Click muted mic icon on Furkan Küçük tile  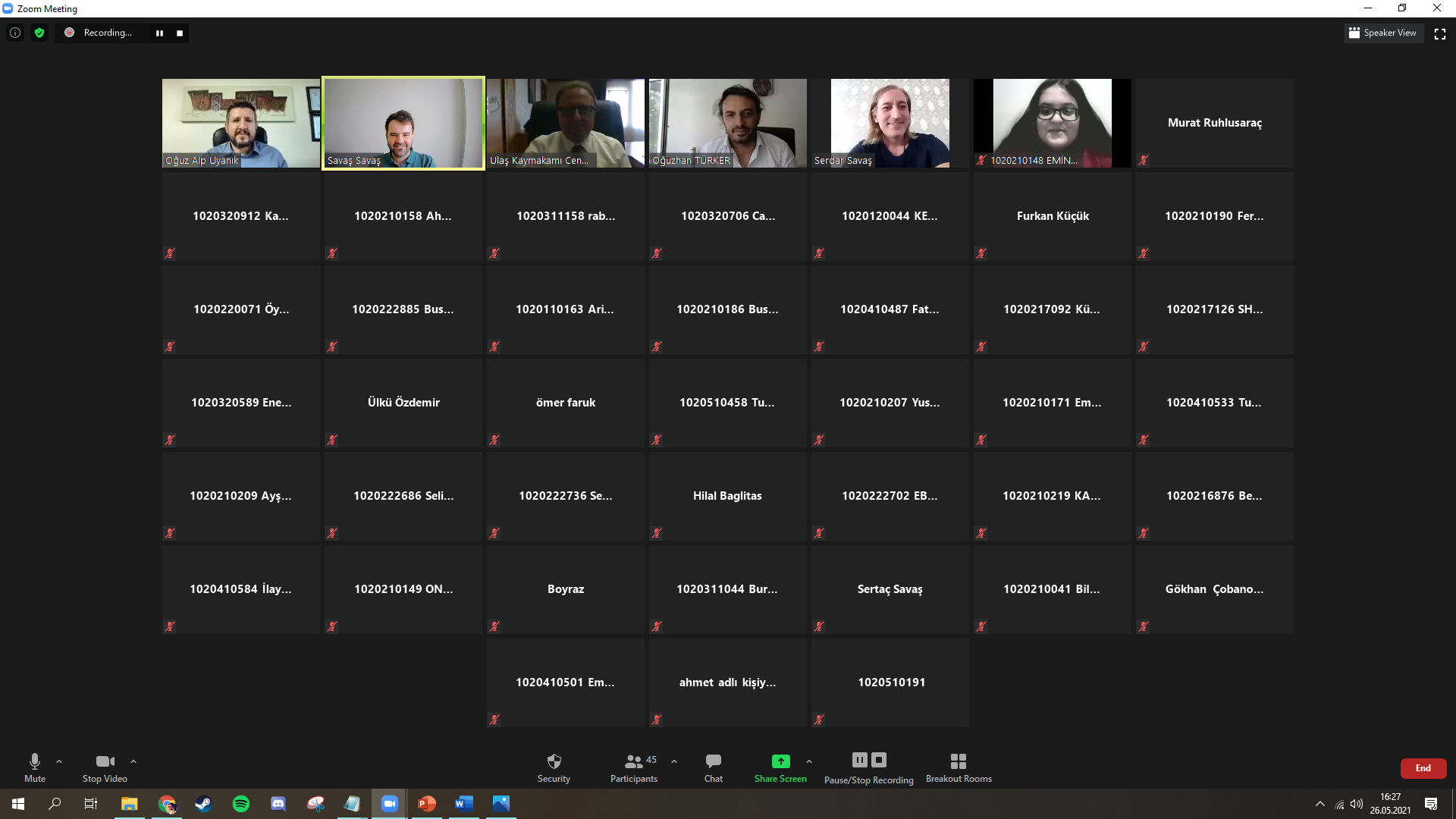981,253
